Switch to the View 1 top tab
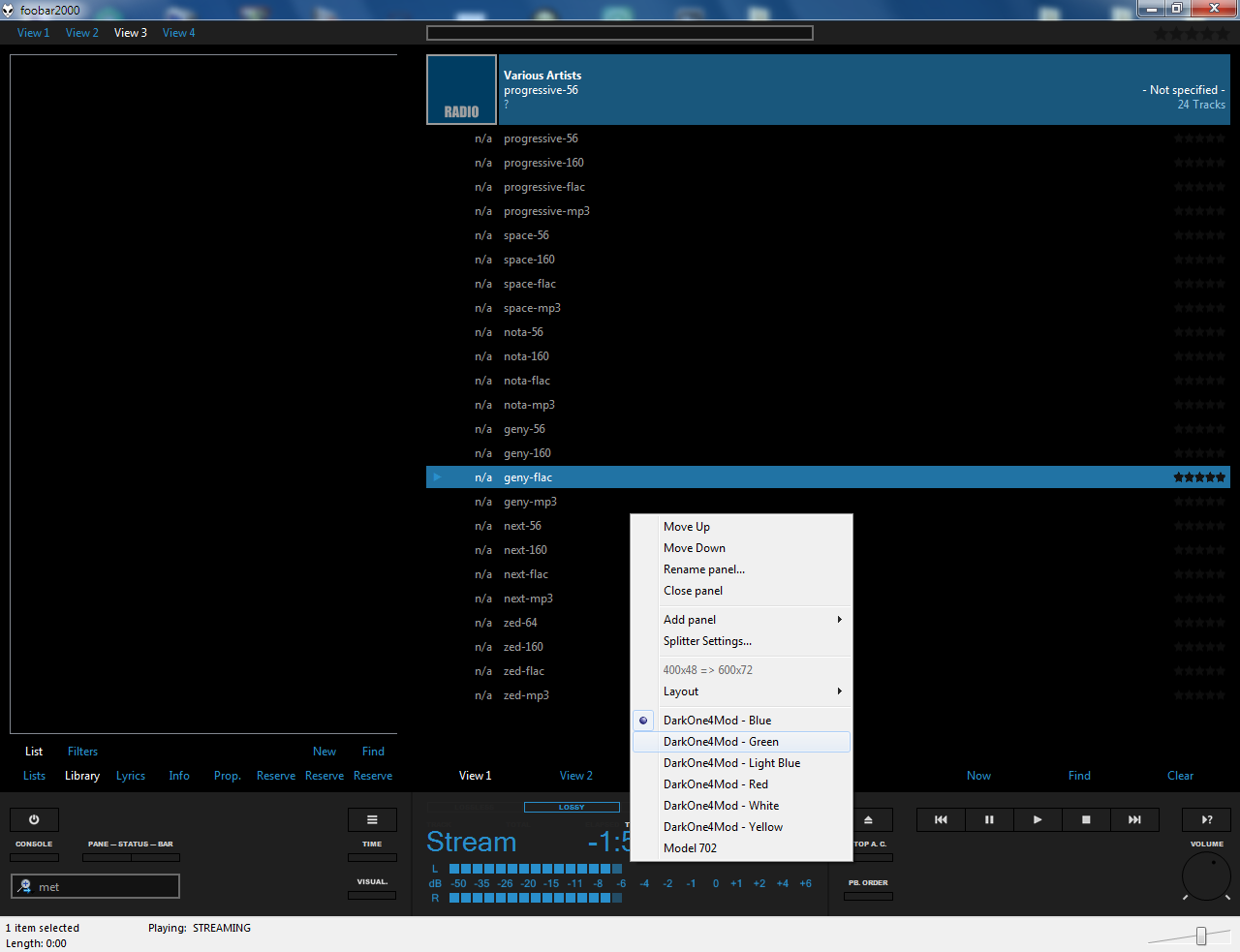Viewport: 1240px width, 952px height. point(33,33)
